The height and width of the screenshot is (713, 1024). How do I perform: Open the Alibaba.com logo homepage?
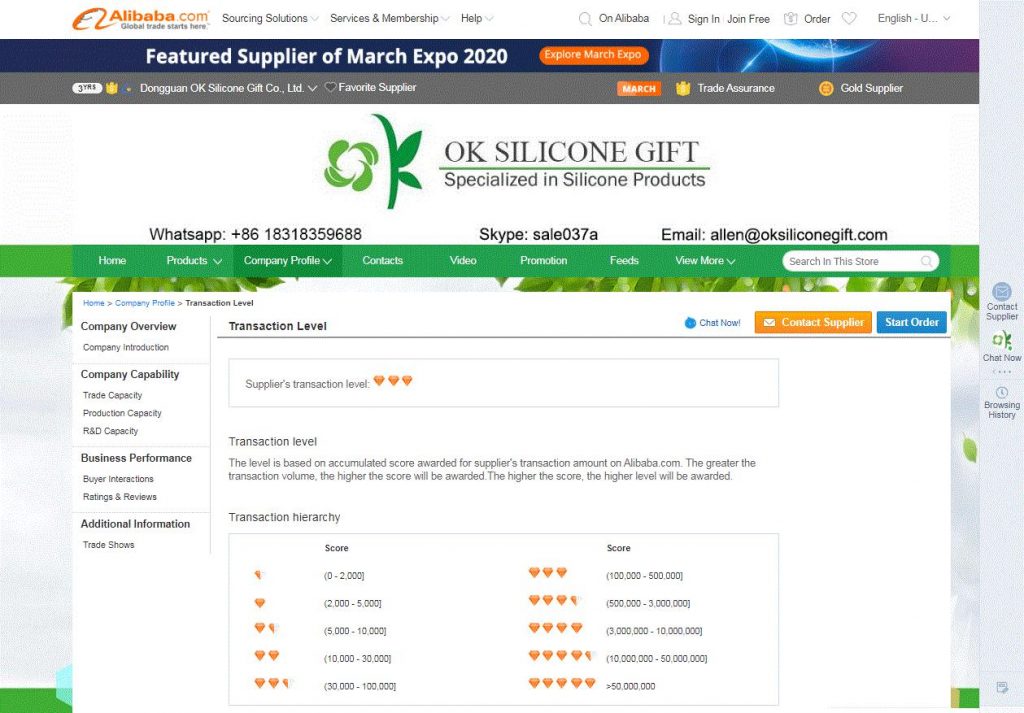pos(140,19)
